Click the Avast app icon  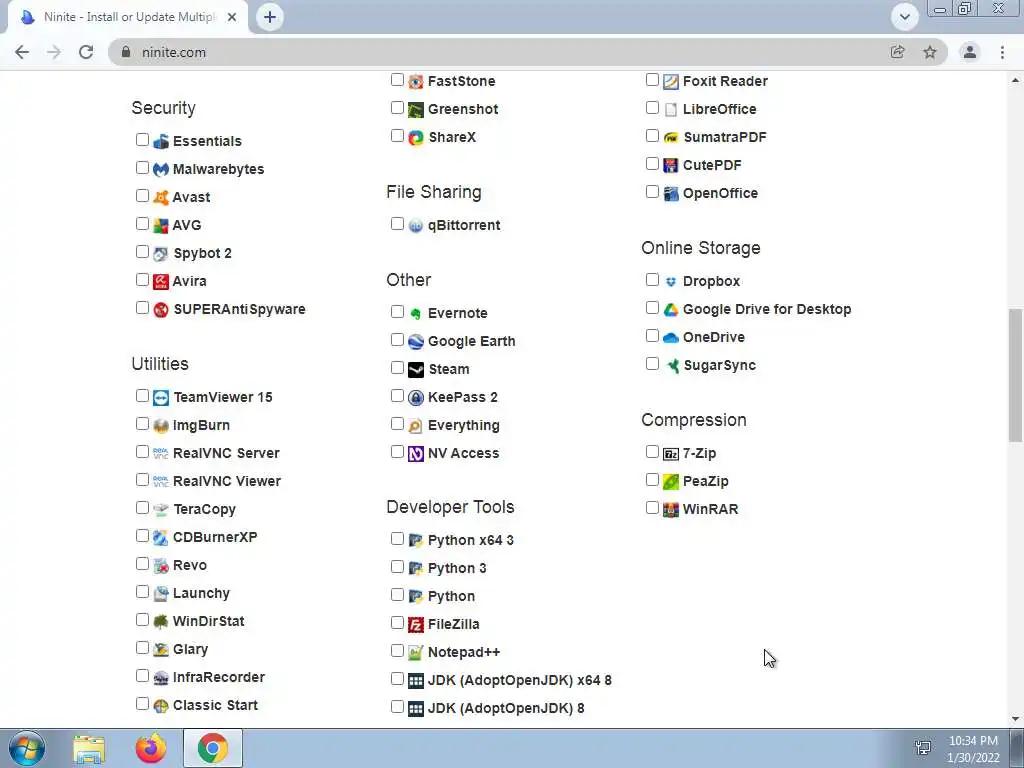point(161,197)
